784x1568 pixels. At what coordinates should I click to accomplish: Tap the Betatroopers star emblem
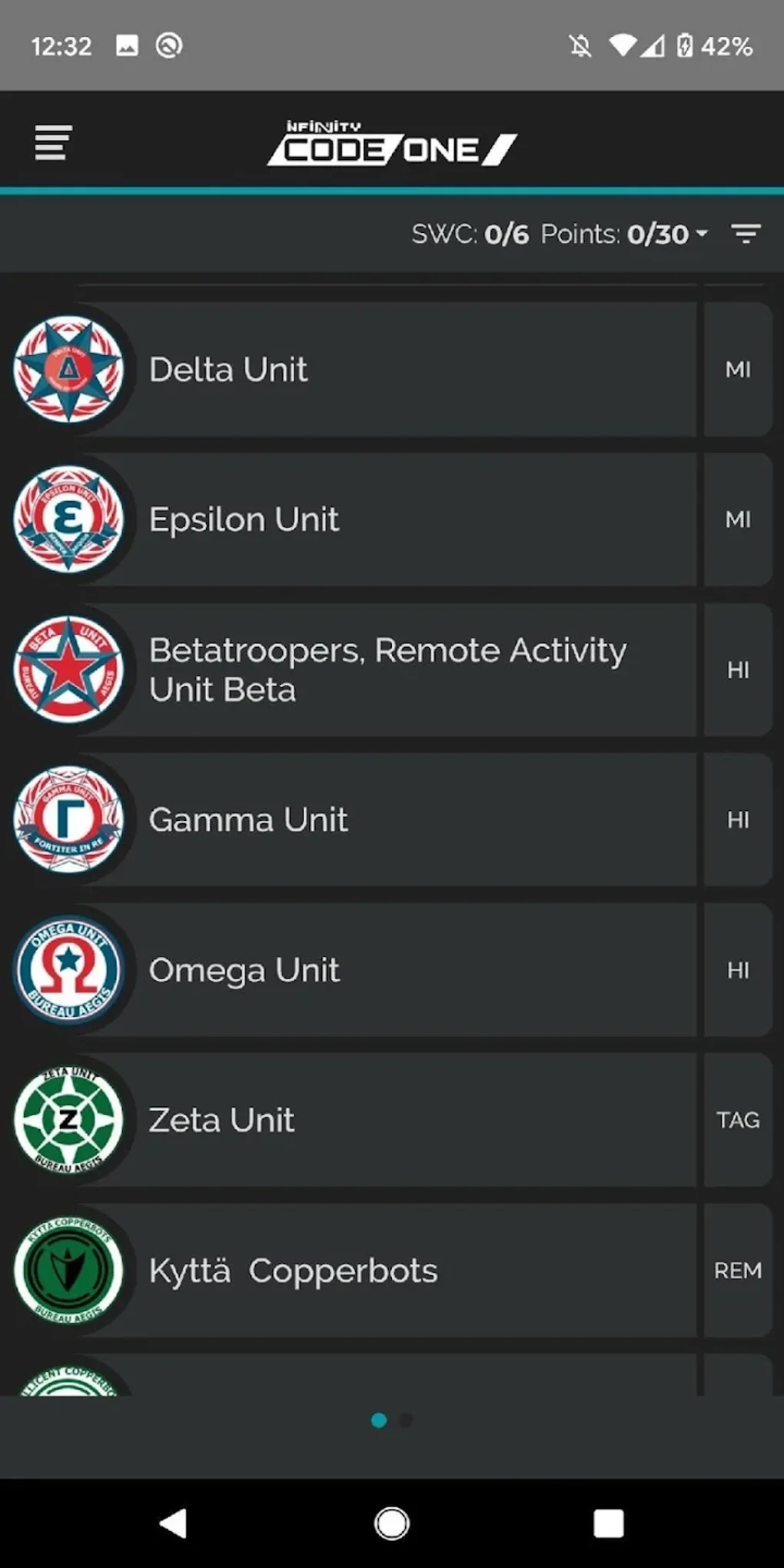click(68, 669)
